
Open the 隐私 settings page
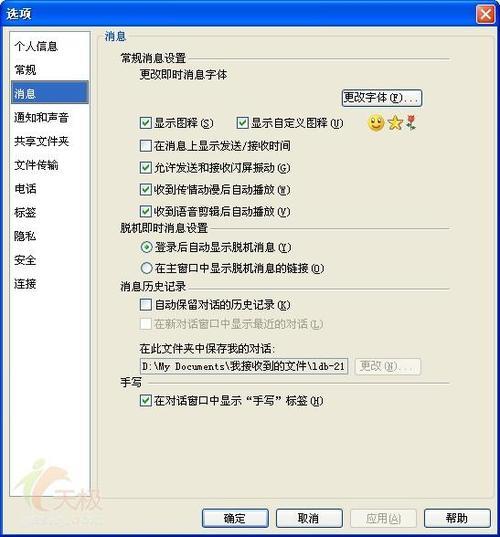click(25, 236)
